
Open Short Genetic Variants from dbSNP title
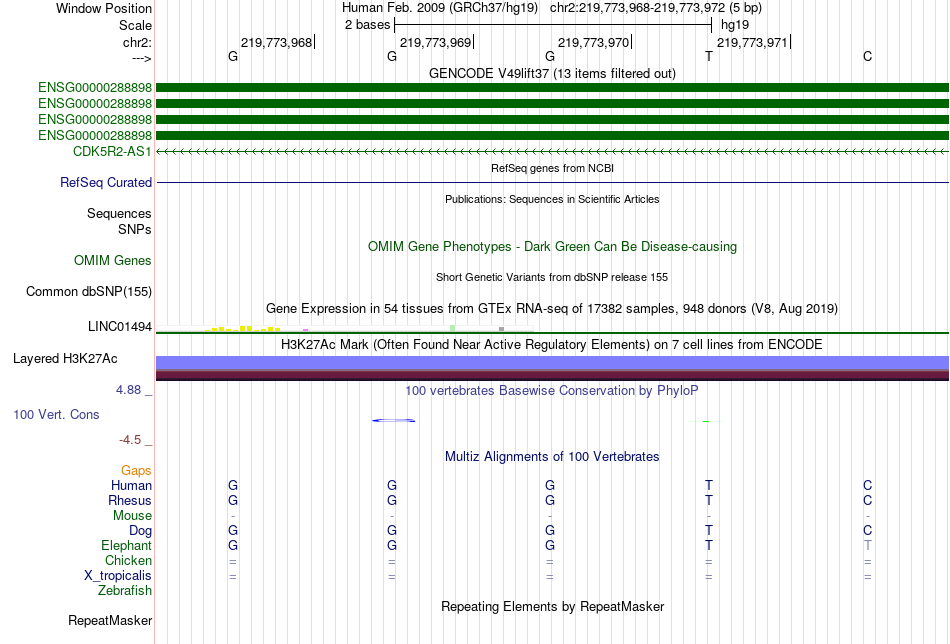[x=552, y=277]
